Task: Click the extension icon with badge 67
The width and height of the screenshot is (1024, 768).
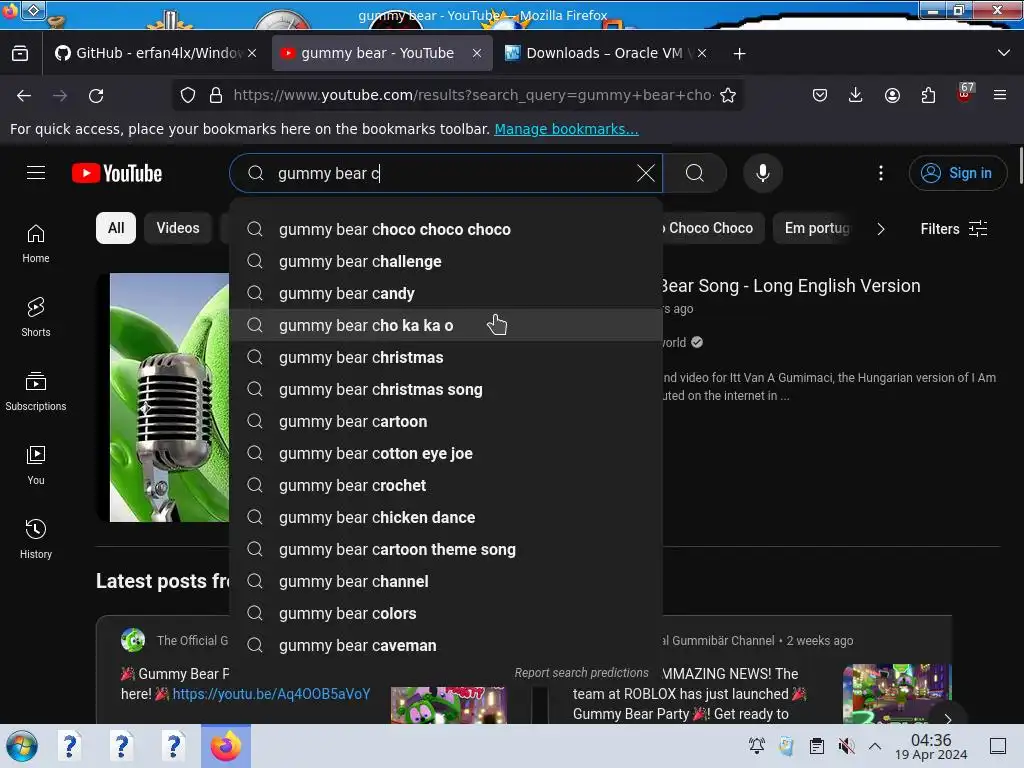Action: [x=964, y=93]
